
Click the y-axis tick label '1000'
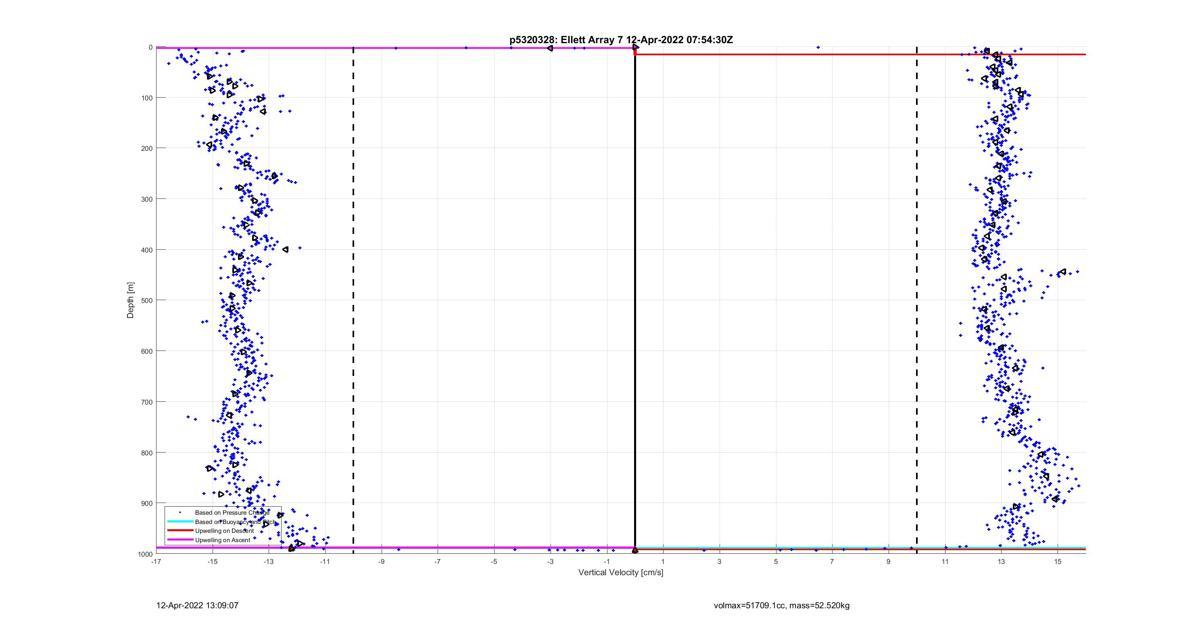point(143,554)
